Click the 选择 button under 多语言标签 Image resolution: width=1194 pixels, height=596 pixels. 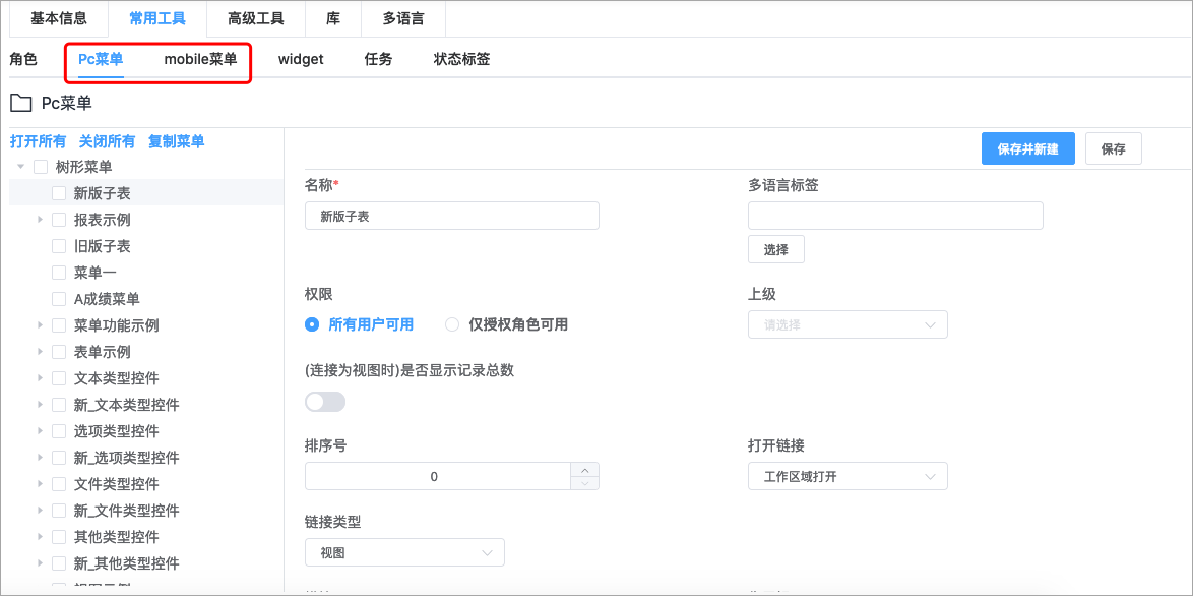pyautogui.click(x=776, y=248)
